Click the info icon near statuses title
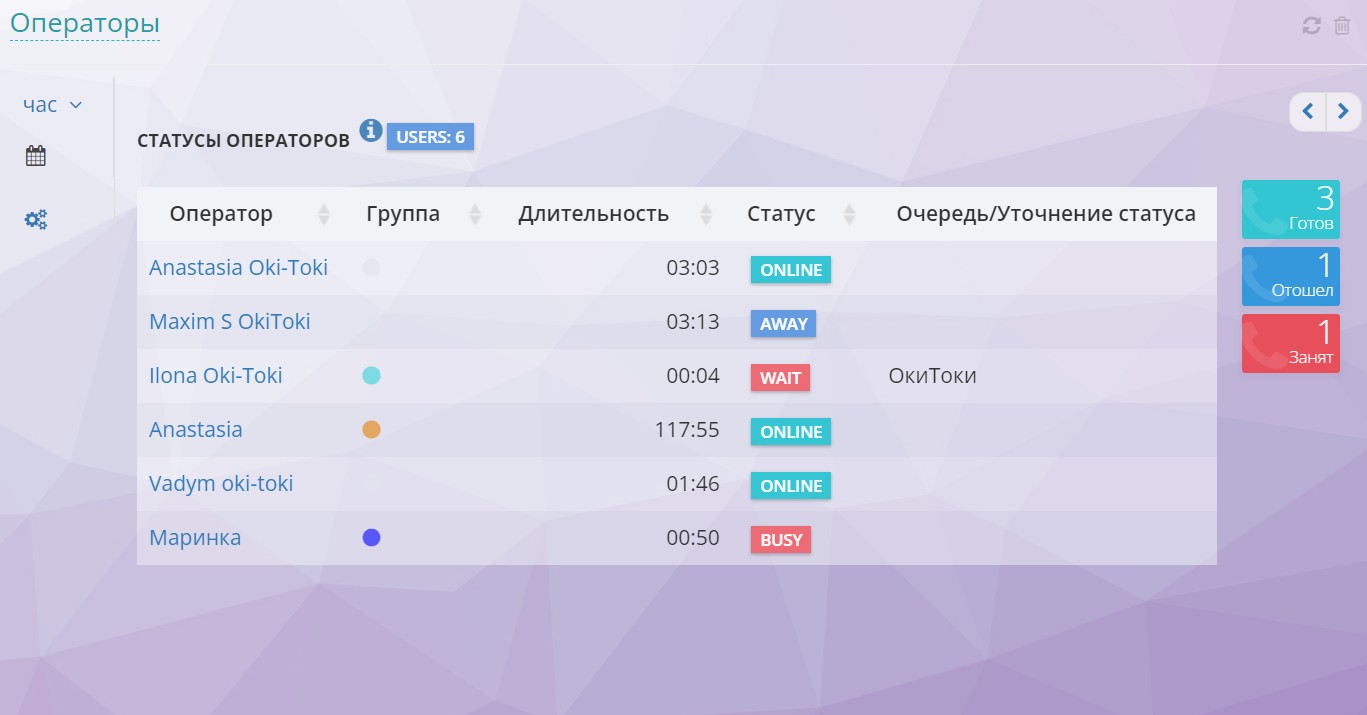Image resolution: width=1367 pixels, height=715 pixels. coord(371,130)
